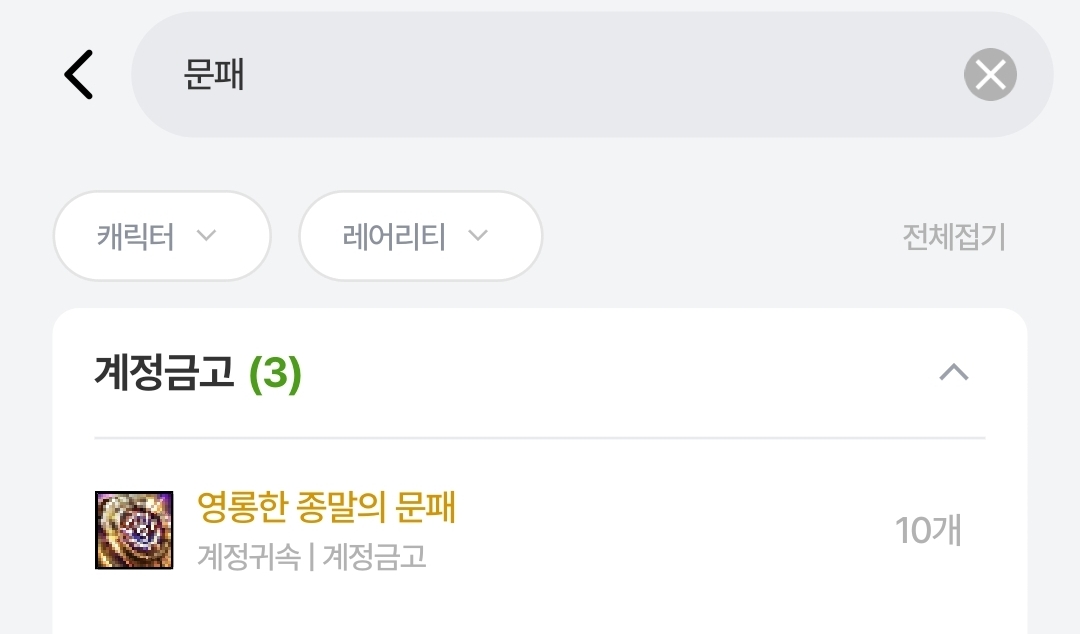
Task: Select the 영롱한 종말의 문패 item name
Action: pos(327,509)
